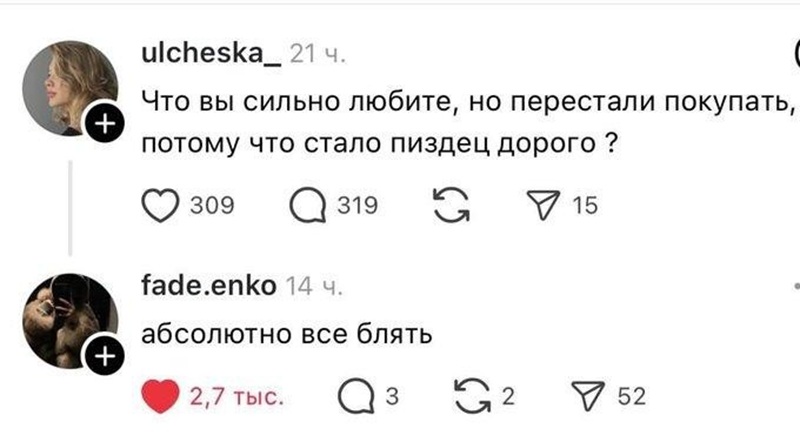Follow ulcheska_ using plus badge on avatar
800x442 pixels.
(x=105, y=124)
